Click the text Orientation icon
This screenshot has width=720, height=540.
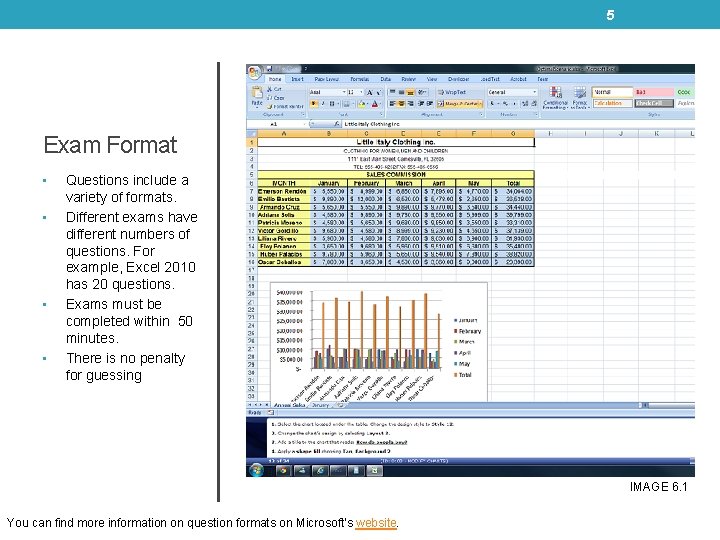pyautogui.click(x=422, y=92)
